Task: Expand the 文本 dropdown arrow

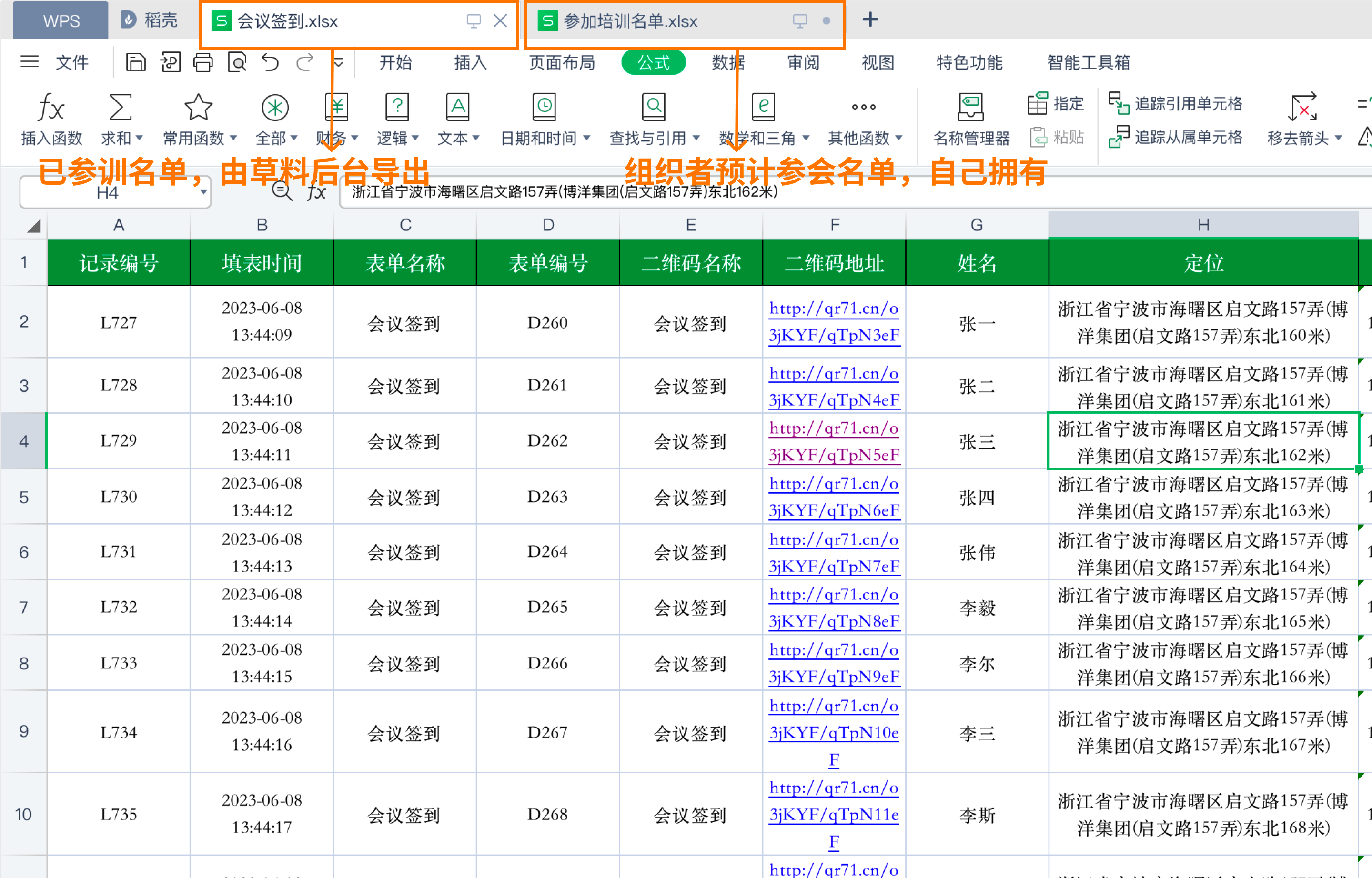Action: point(476,138)
